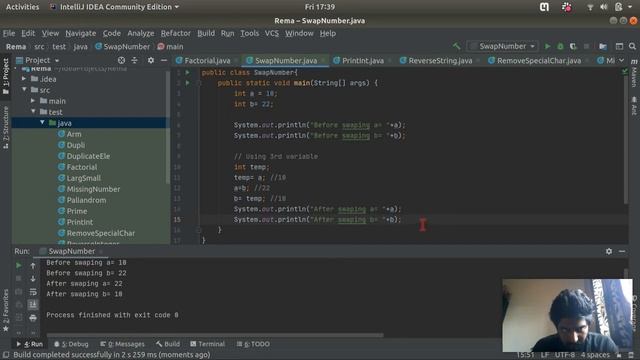This screenshot has width=640, height=360.
Task: Hide the Project panel with minus icon
Action: (x=164, y=60)
